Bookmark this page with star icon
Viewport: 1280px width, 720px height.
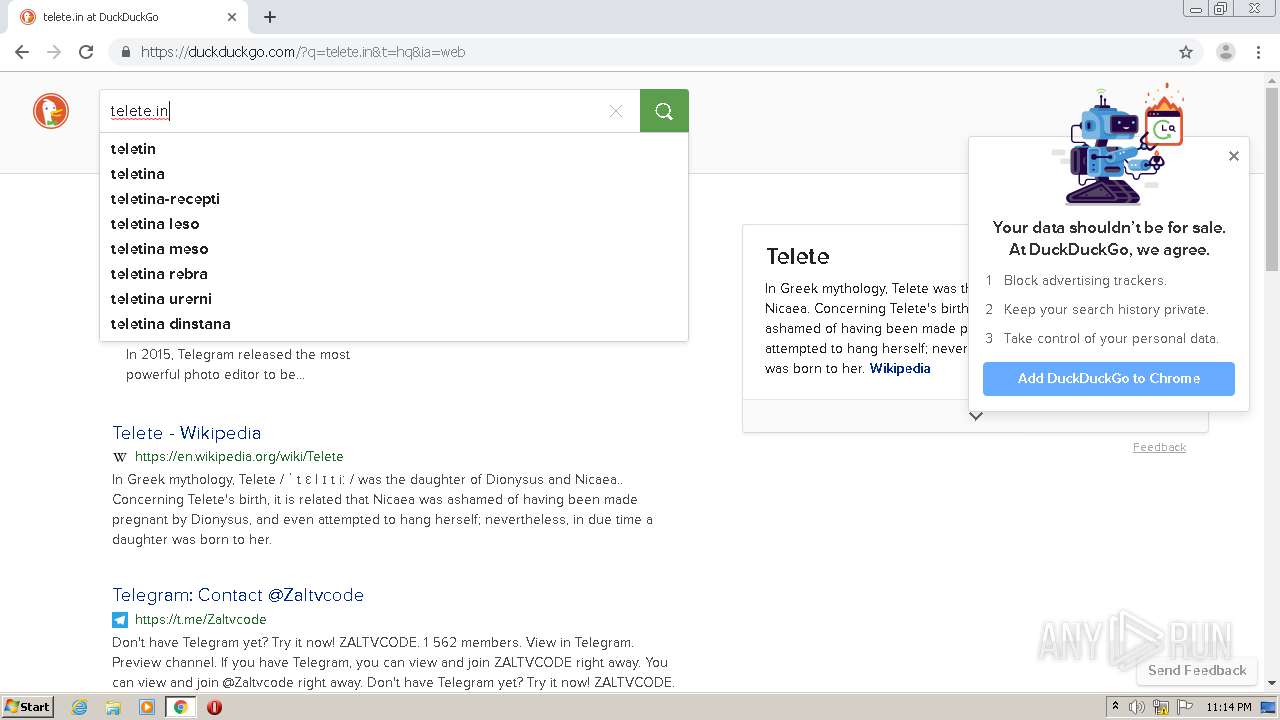(x=1186, y=52)
